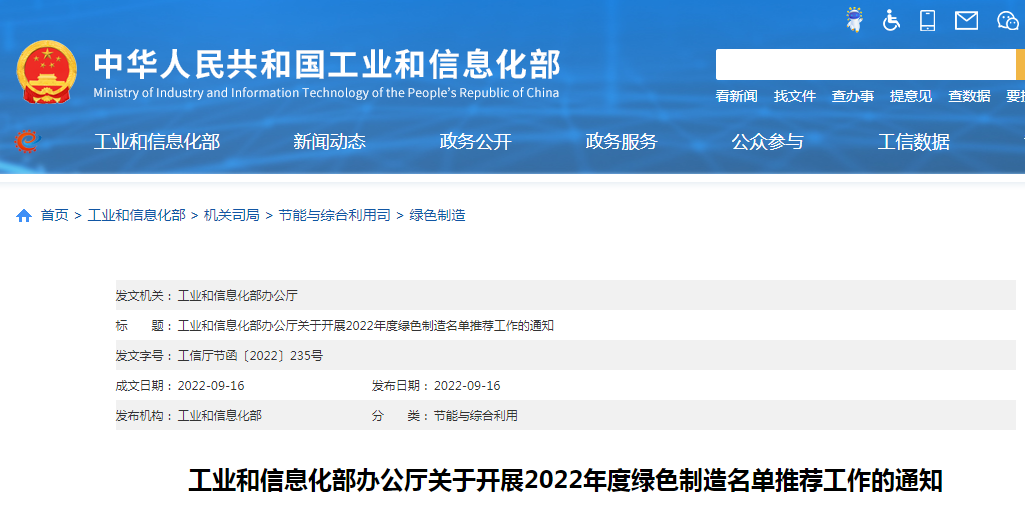Image resolution: width=1025 pixels, height=526 pixels.
Task: Open 工信数据 in the navigation bar
Action: [913, 142]
